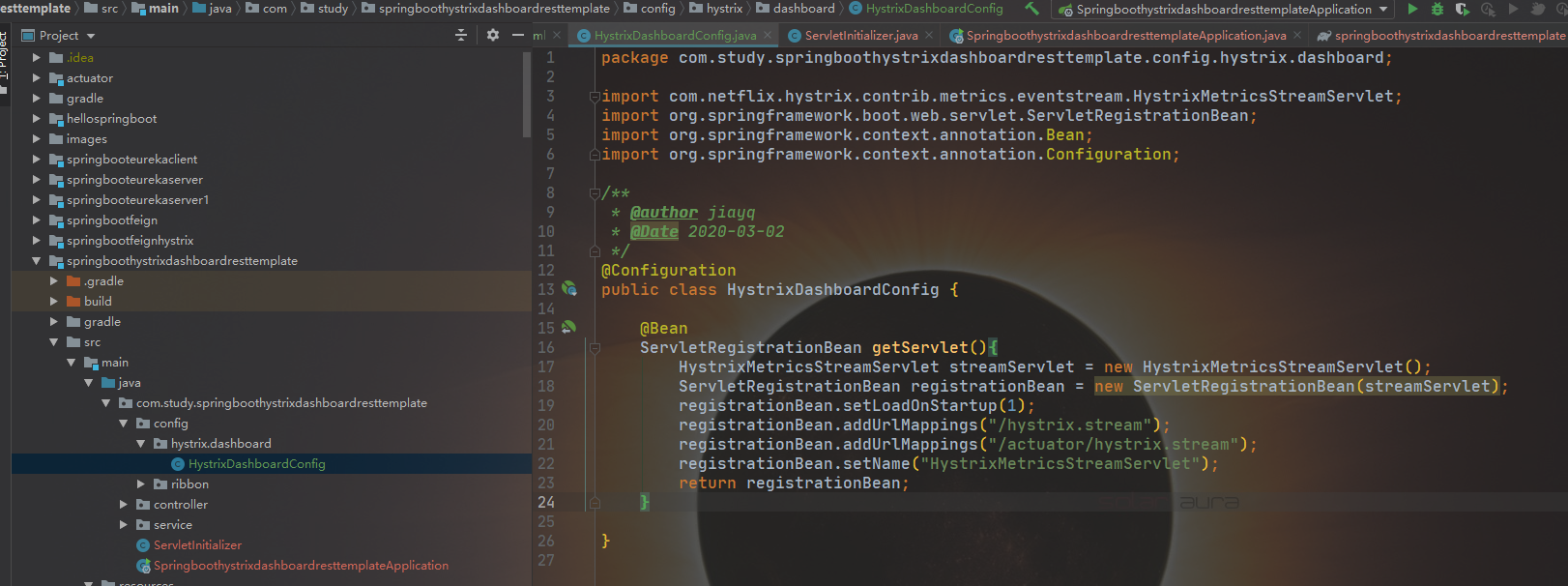This screenshot has width=1568, height=586.
Task: Expand the actuator module
Action: pos(37,77)
